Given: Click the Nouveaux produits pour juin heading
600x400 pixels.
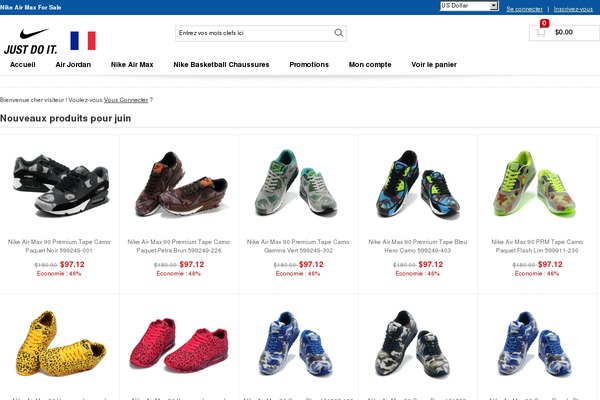Looking at the screenshot, I should point(65,118).
